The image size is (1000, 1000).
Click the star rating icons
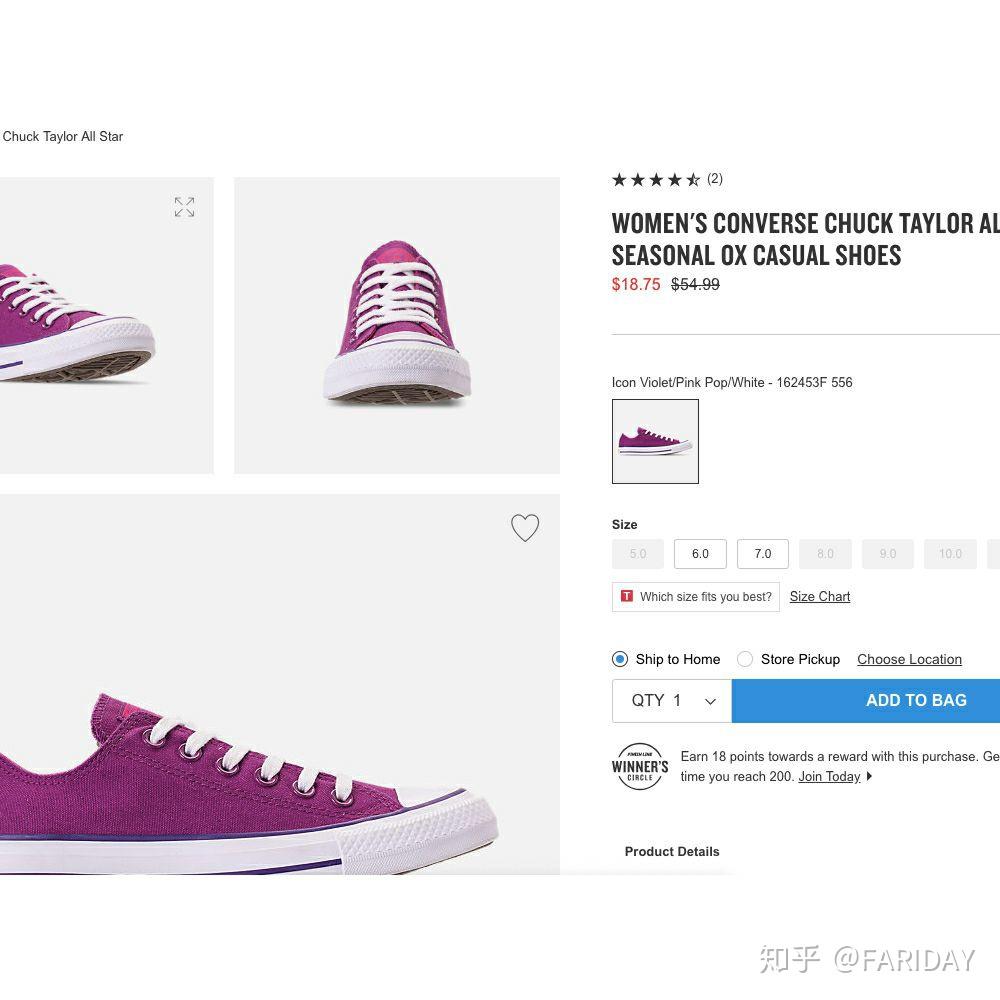[656, 180]
